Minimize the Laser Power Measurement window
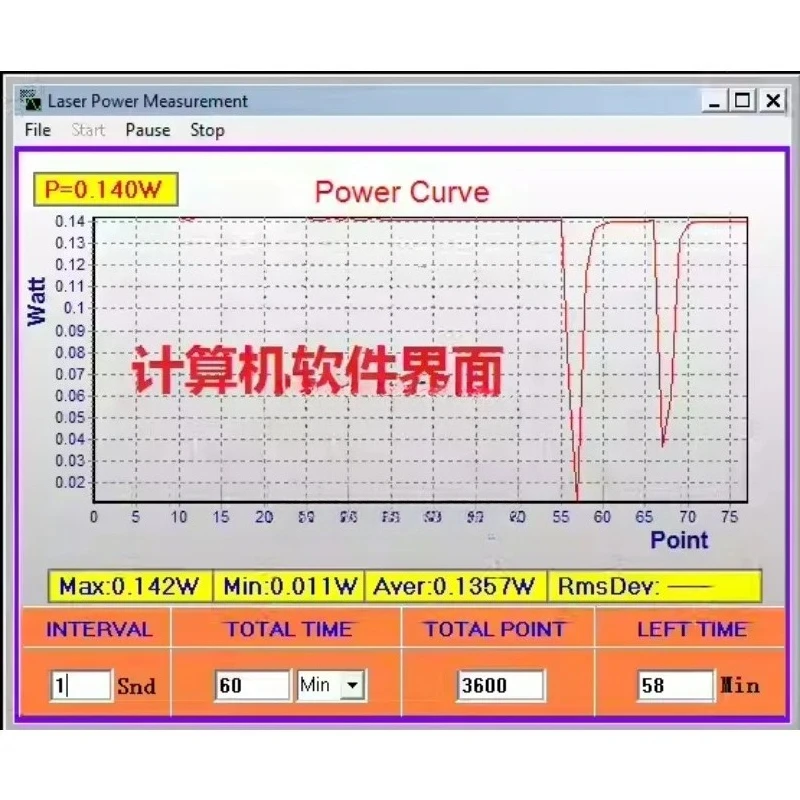This screenshot has height=800, width=800. click(x=714, y=101)
